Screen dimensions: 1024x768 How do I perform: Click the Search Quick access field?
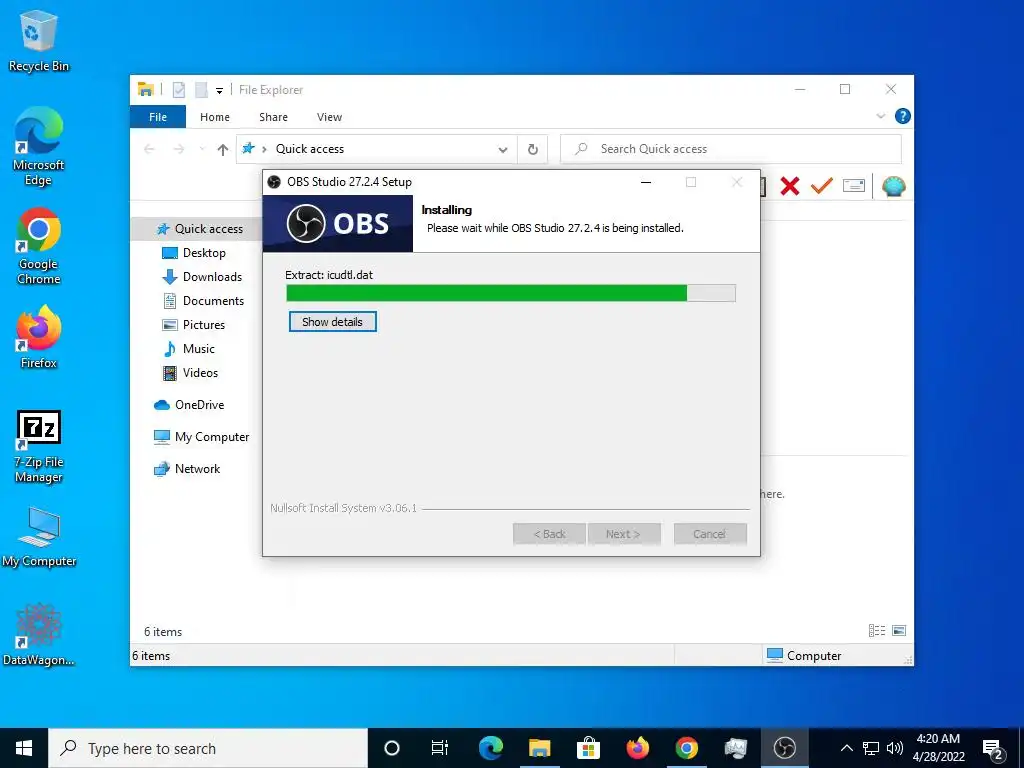point(731,149)
